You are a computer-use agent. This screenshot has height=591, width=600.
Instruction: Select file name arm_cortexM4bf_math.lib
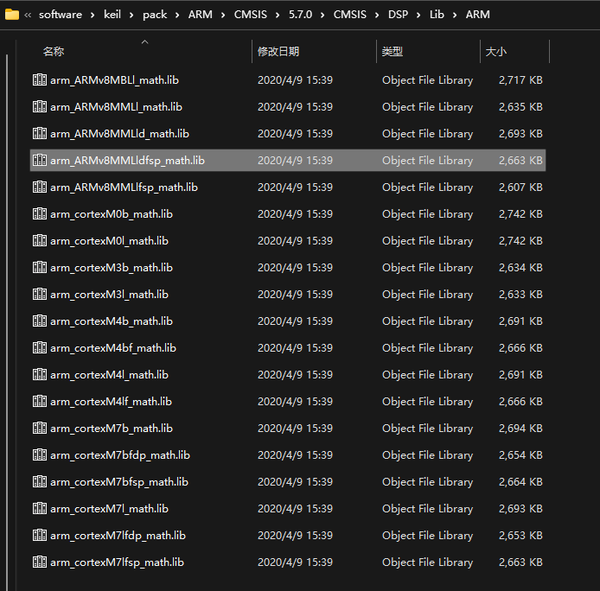(x=113, y=348)
